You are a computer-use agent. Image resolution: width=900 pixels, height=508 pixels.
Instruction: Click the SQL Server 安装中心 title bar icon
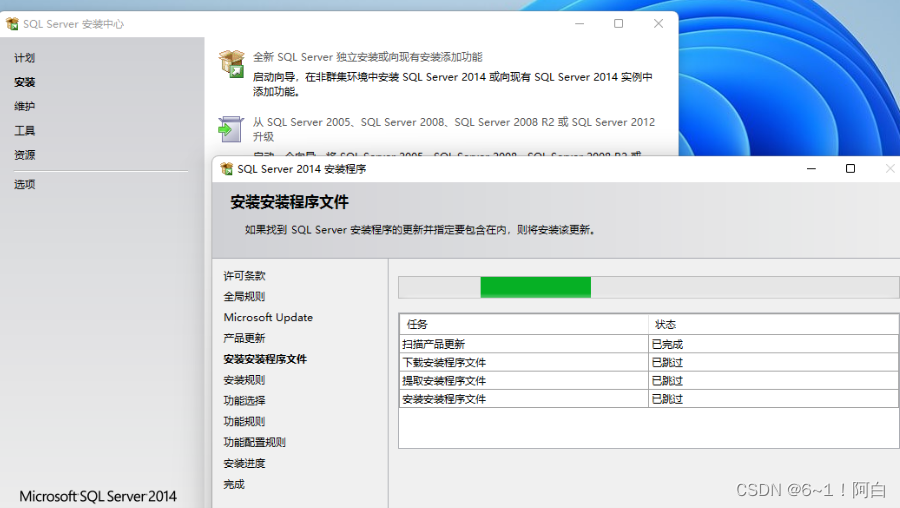click(x=12, y=24)
